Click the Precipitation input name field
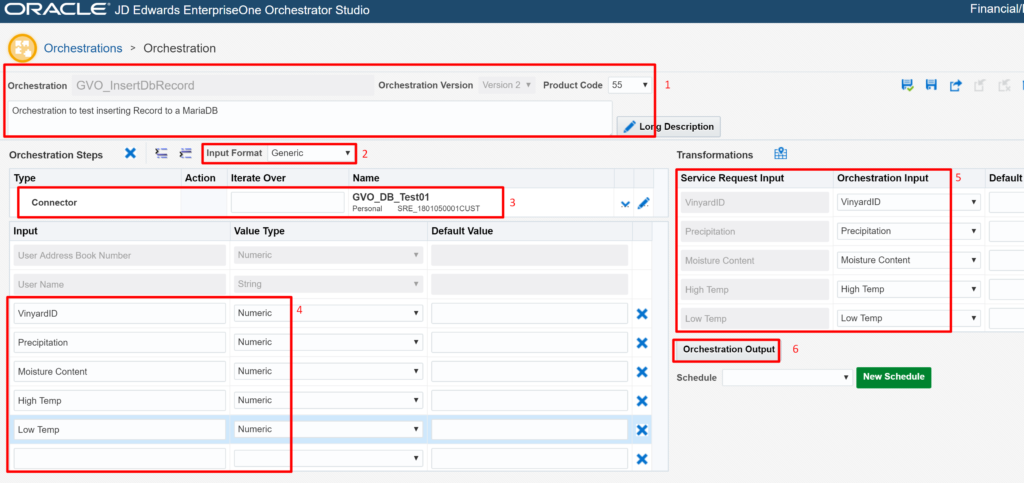The image size is (1024, 483). (x=120, y=342)
